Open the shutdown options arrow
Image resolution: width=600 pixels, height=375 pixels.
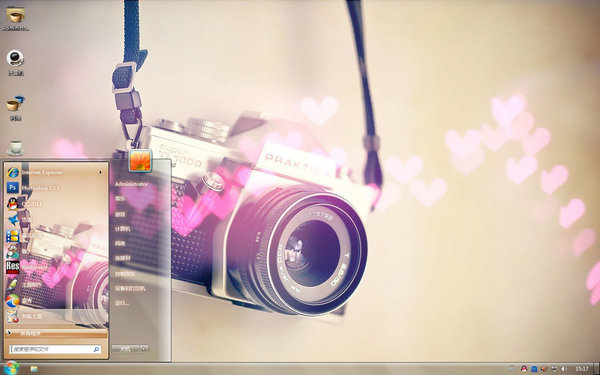point(144,349)
